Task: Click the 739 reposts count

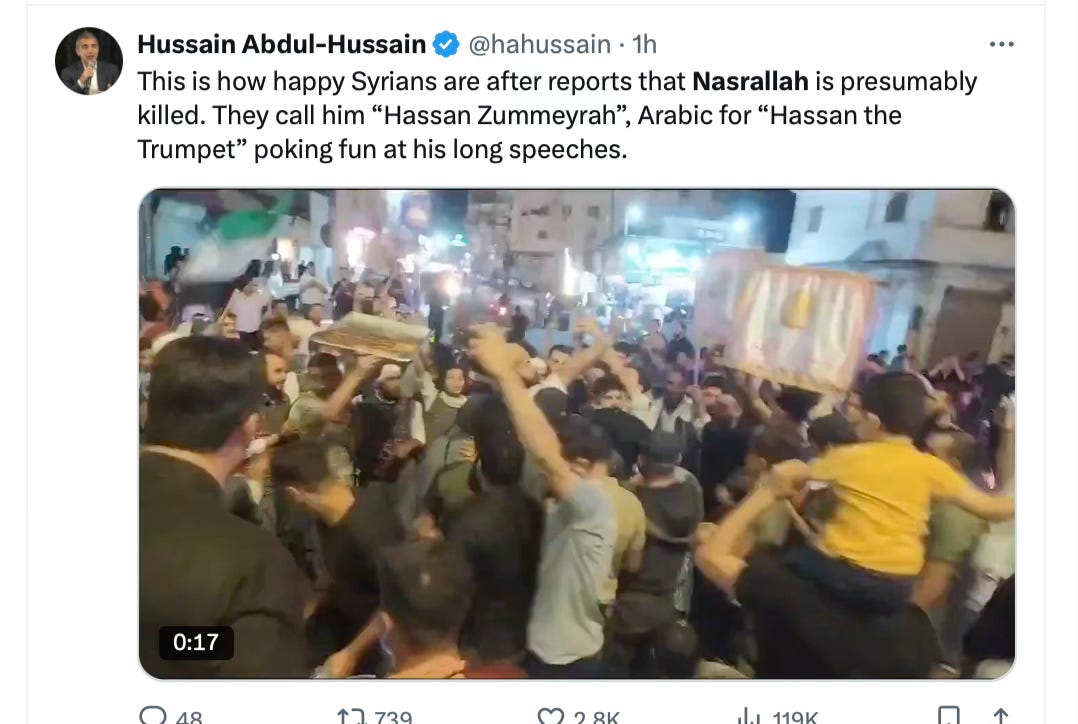Action: 393,717
